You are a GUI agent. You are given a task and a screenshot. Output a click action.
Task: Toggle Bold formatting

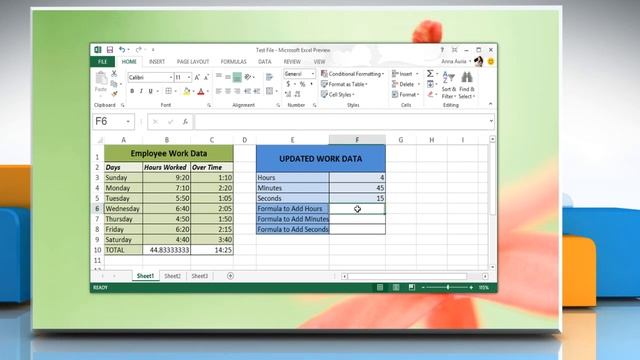(x=132, y=91)
